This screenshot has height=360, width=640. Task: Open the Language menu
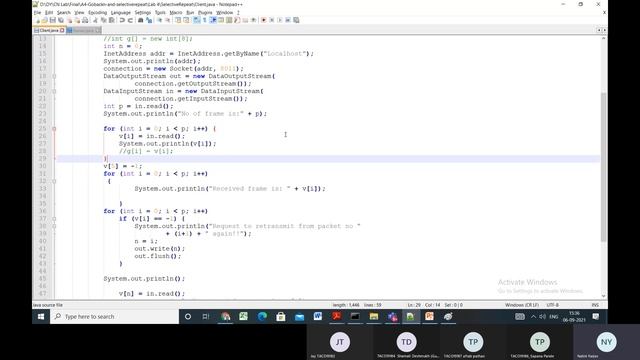click(120, 13)
